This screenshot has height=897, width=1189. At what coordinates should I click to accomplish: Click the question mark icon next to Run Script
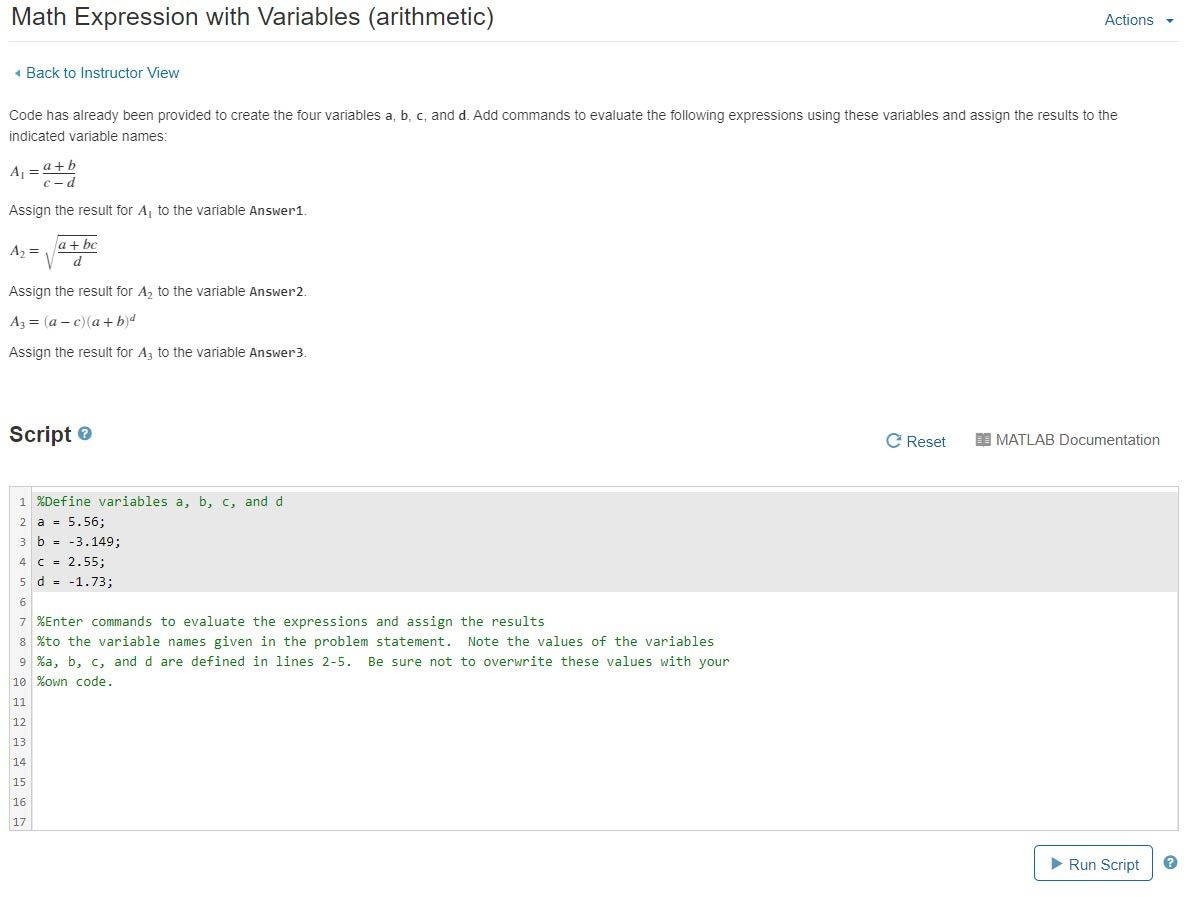[x=1170, y=860]
